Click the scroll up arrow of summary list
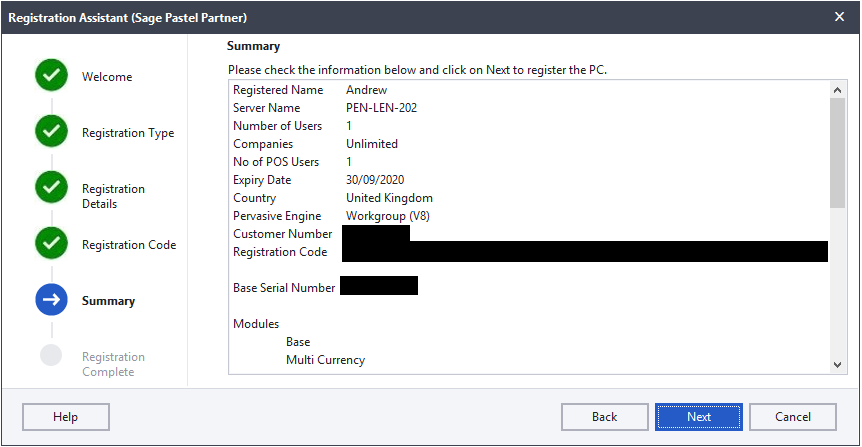862x447 pixels. click(837, 90)
